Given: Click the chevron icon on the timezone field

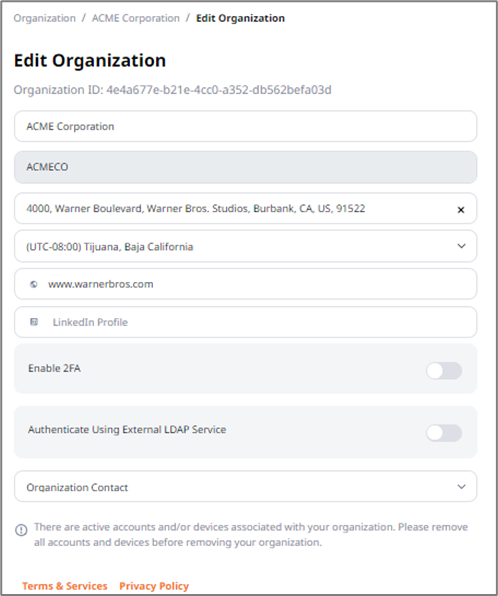Looking at the screenshot, I should point(461,246).
